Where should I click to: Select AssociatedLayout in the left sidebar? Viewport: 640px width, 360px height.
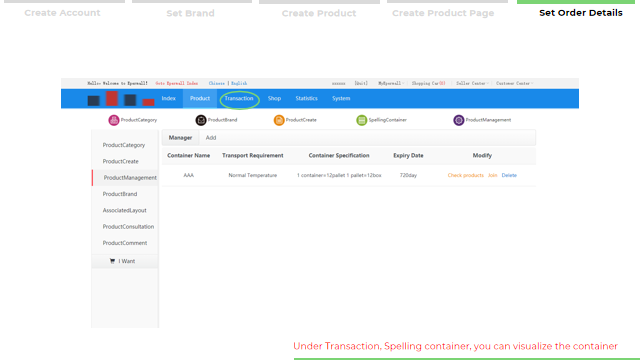124,210
